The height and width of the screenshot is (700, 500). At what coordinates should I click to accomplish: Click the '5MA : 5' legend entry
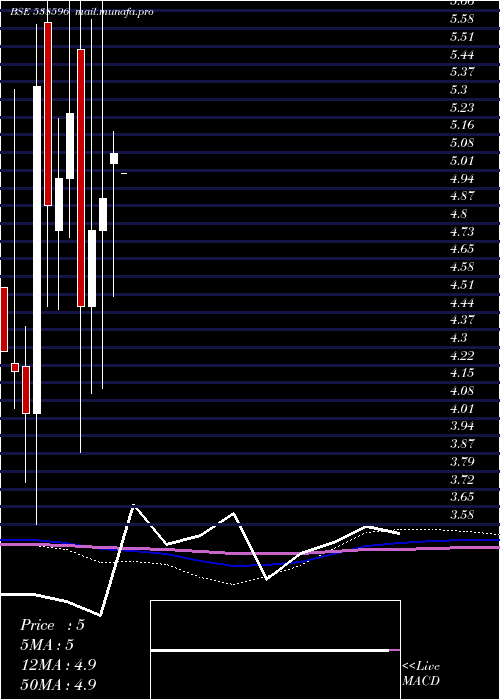47,645
